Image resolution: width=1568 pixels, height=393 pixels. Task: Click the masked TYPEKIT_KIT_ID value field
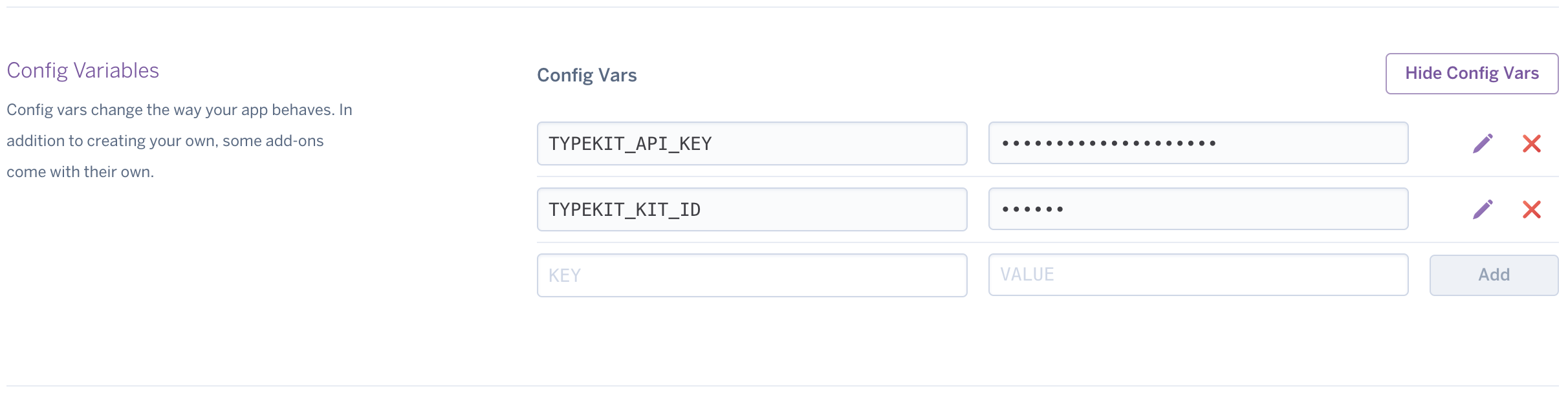pyautogui.click(x=1198, y=209)
